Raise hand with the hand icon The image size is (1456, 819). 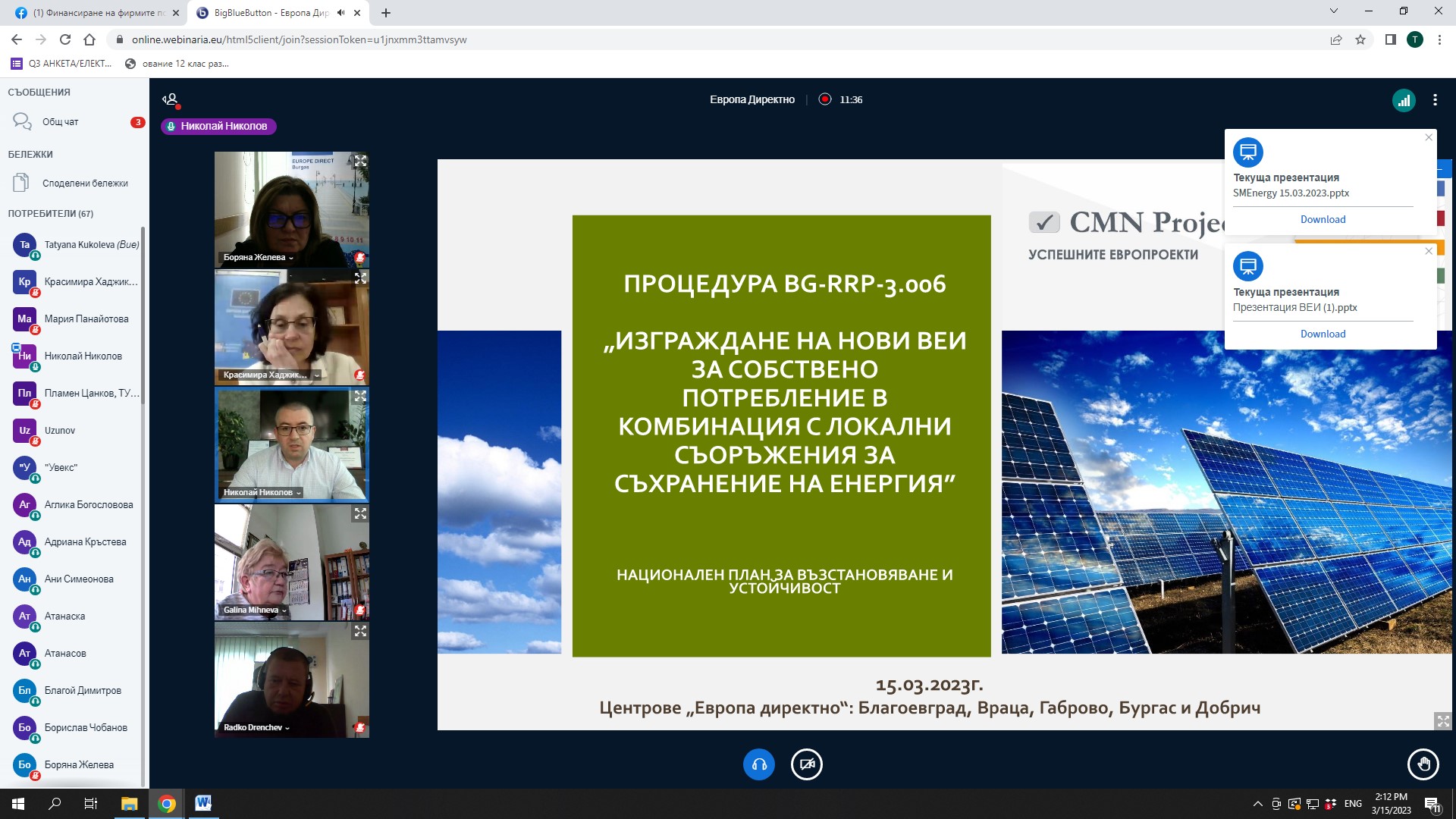point(1423,764)
